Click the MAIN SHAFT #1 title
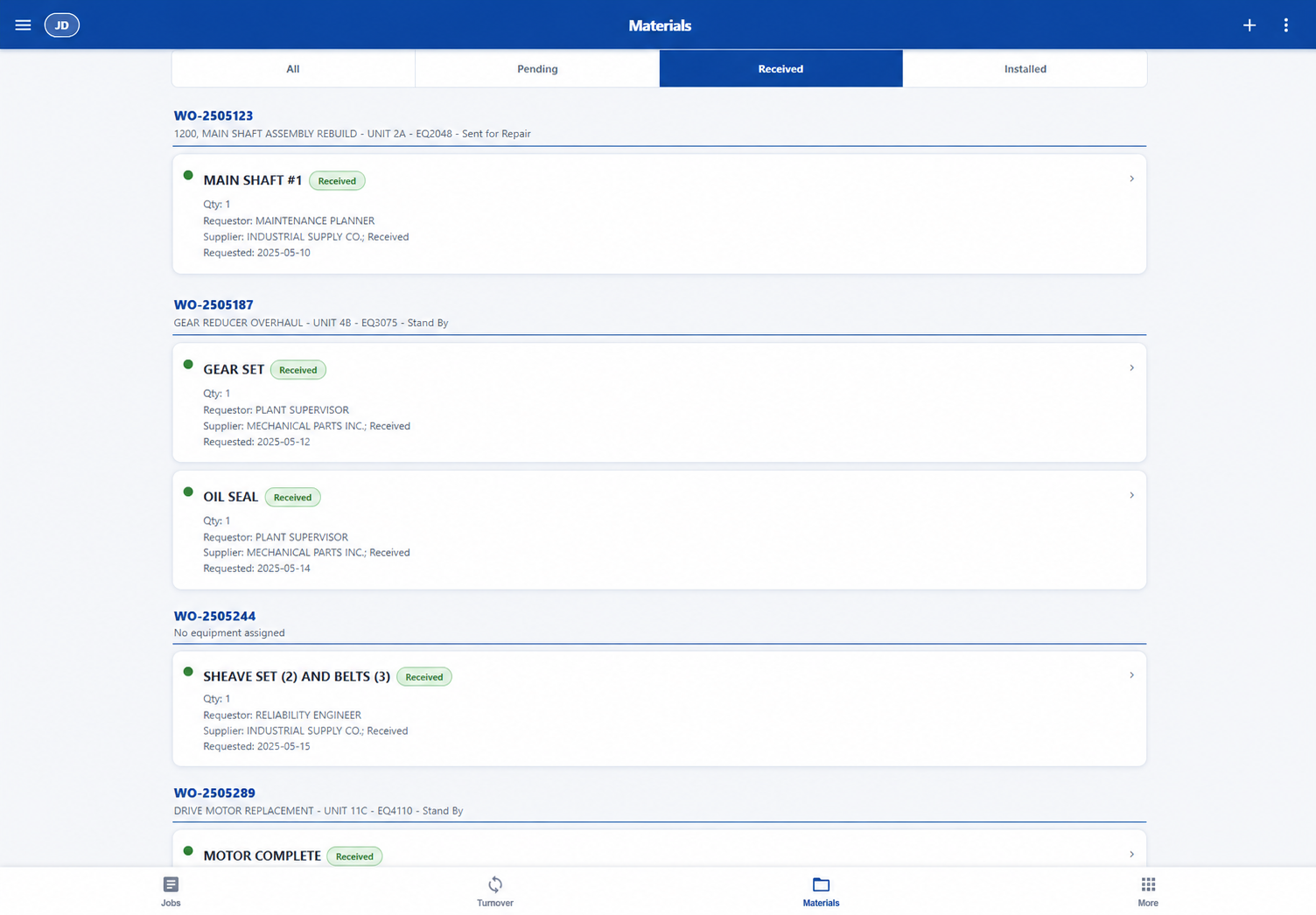This screenshot has height=915, width=1316. point(253,180)
